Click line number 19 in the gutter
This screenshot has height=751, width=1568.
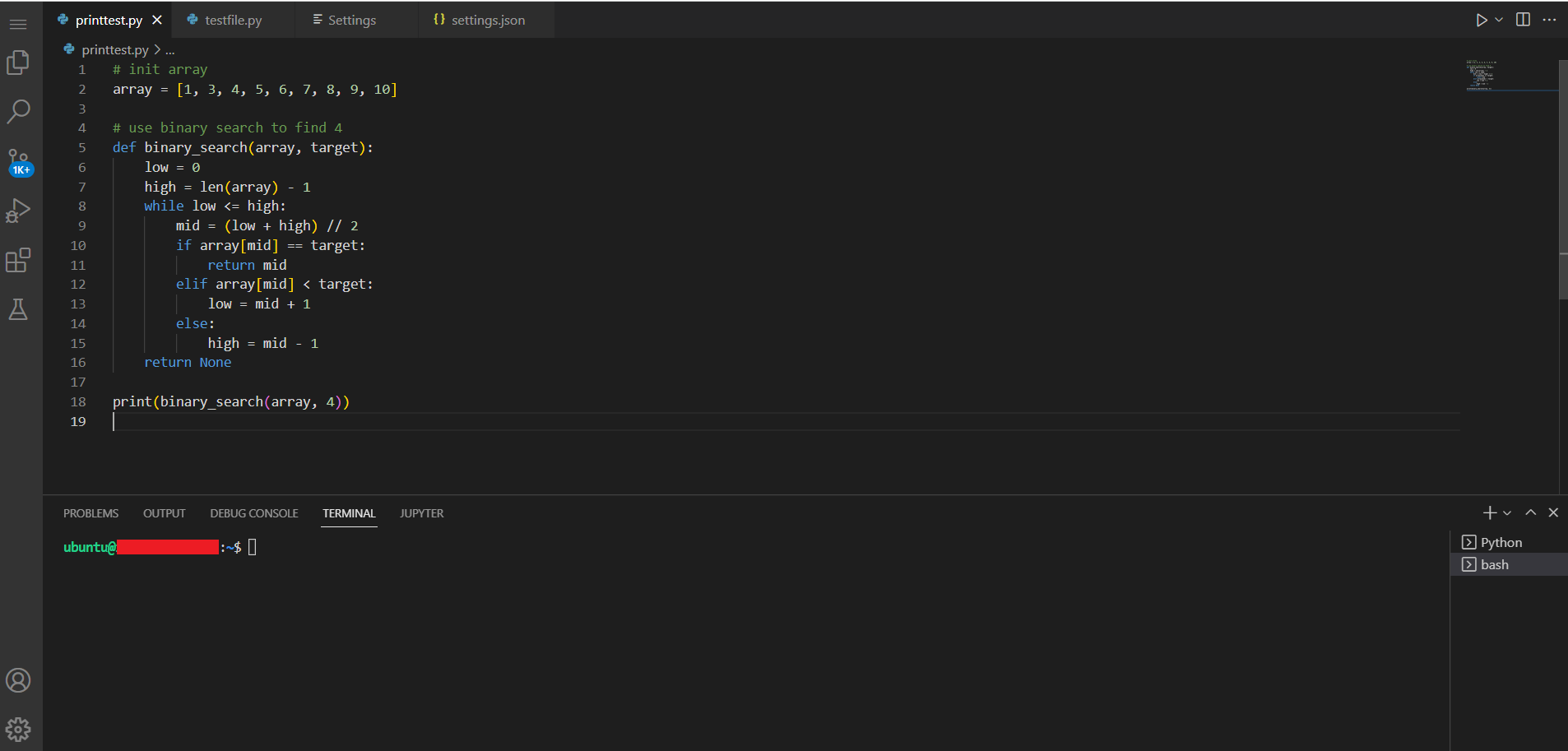click(x=78, y=421)
